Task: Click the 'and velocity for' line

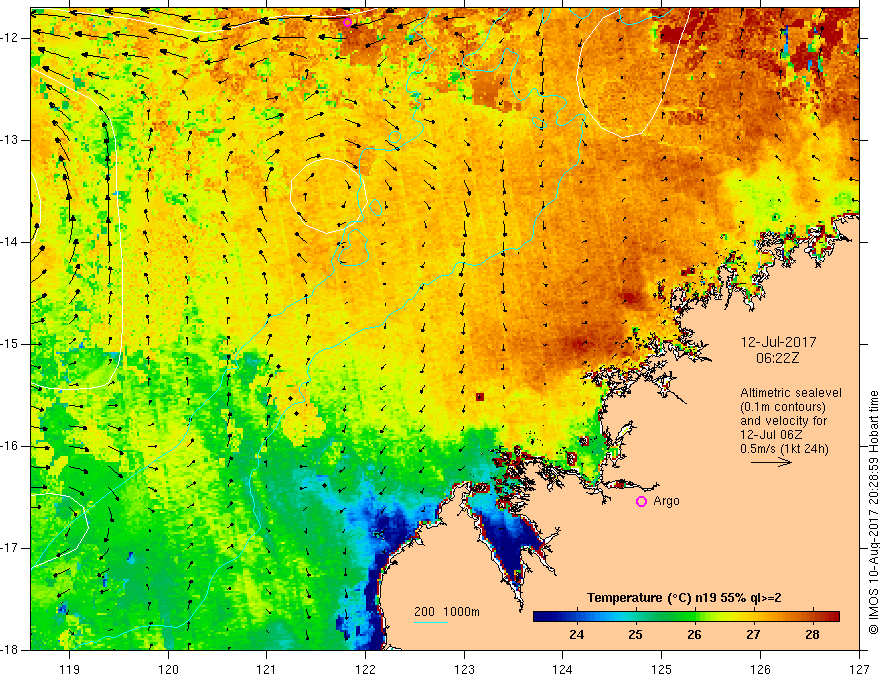Action: [x=783, y=421]
